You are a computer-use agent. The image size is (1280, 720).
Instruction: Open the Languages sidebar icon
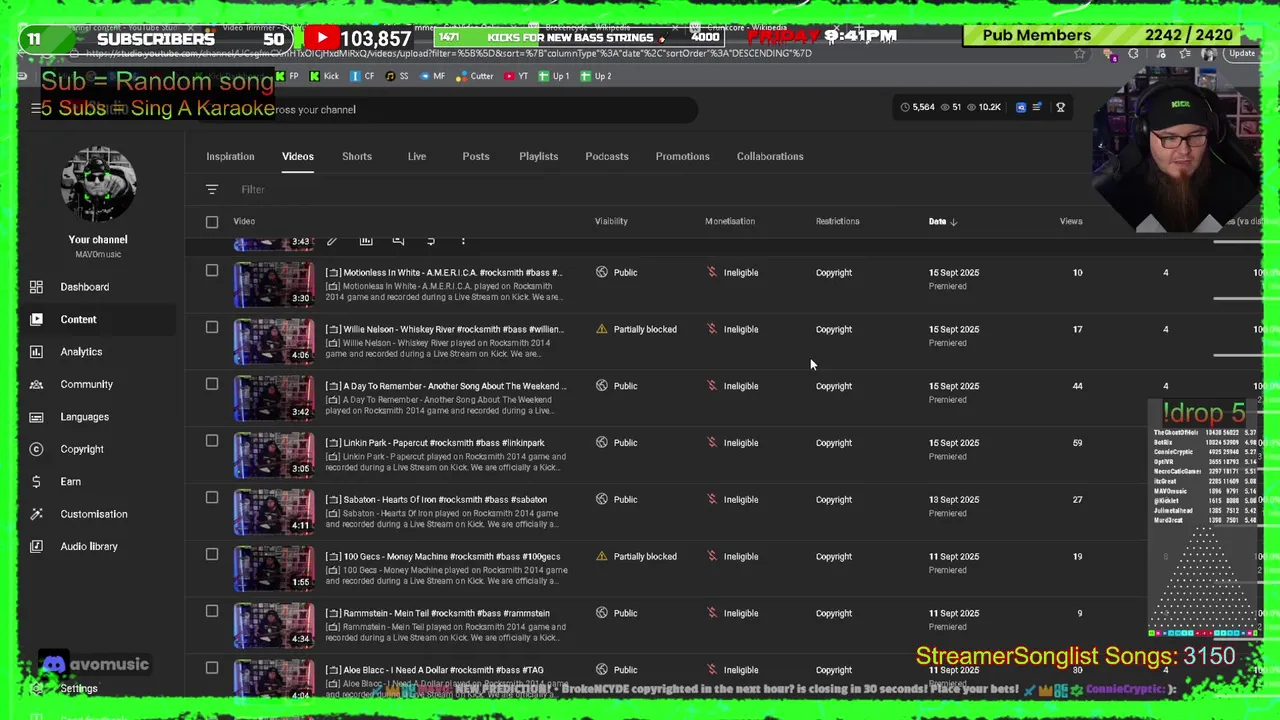pyautogui.click(x=36, y=417)
